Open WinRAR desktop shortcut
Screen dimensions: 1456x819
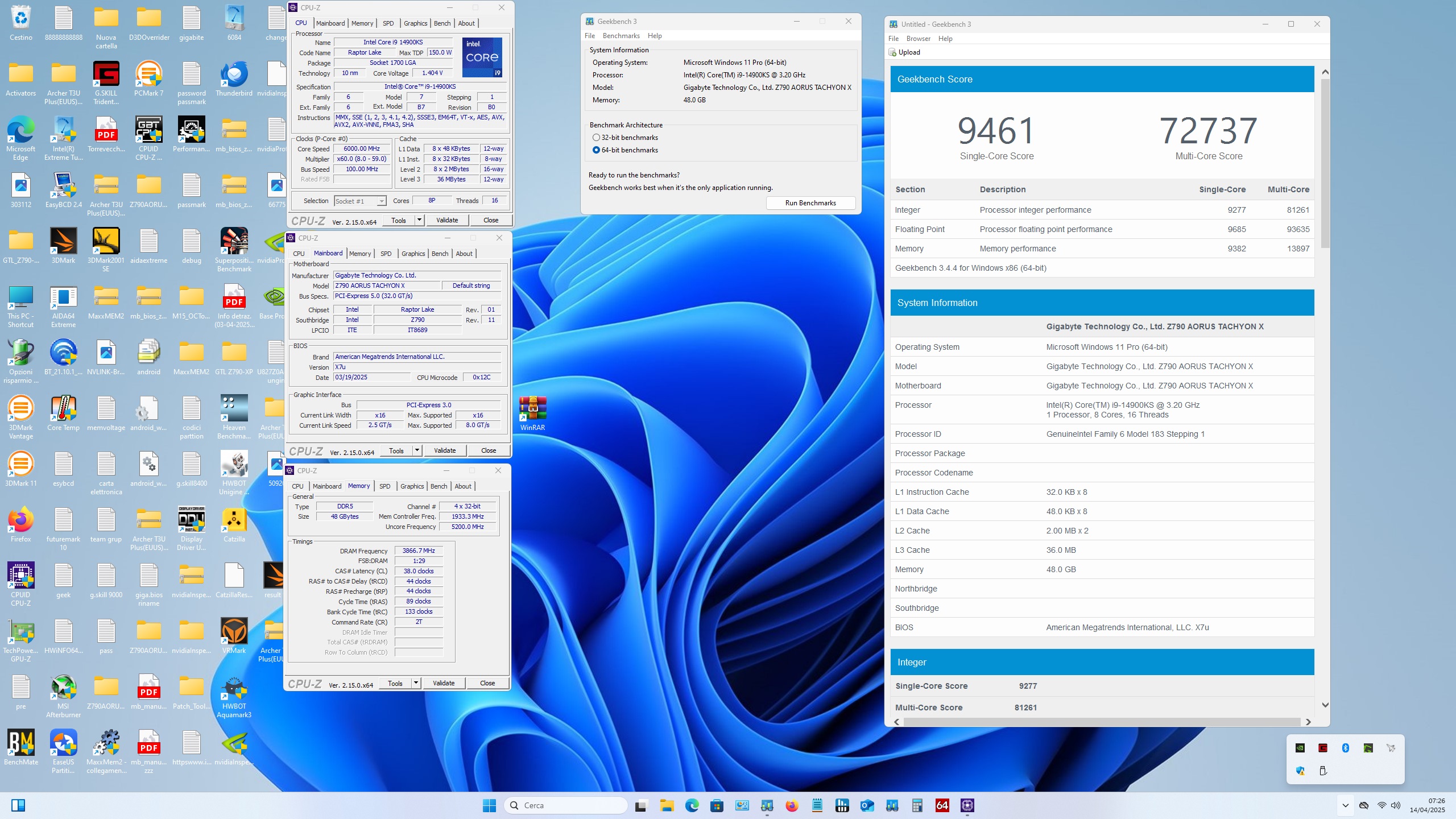[532, 413]
